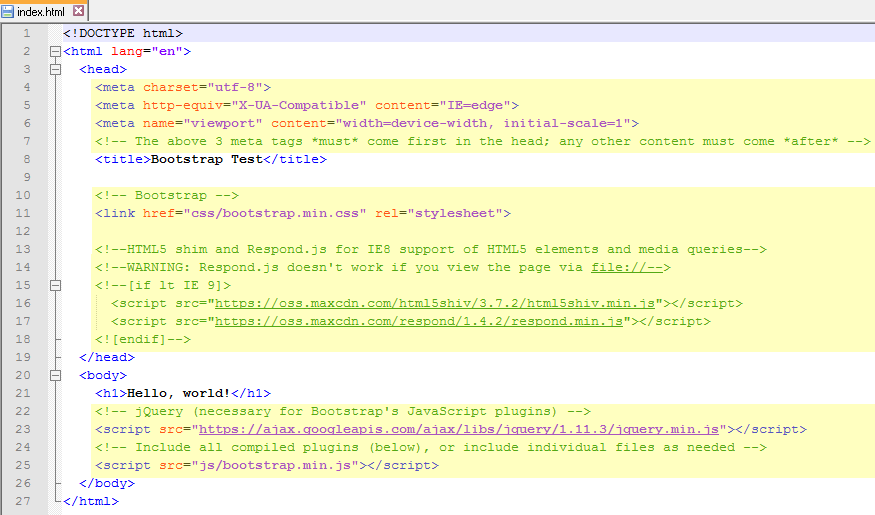Viewport: 875px width, 515px height.
Task: Click the closing </body> tag
Action: [107, 483]
